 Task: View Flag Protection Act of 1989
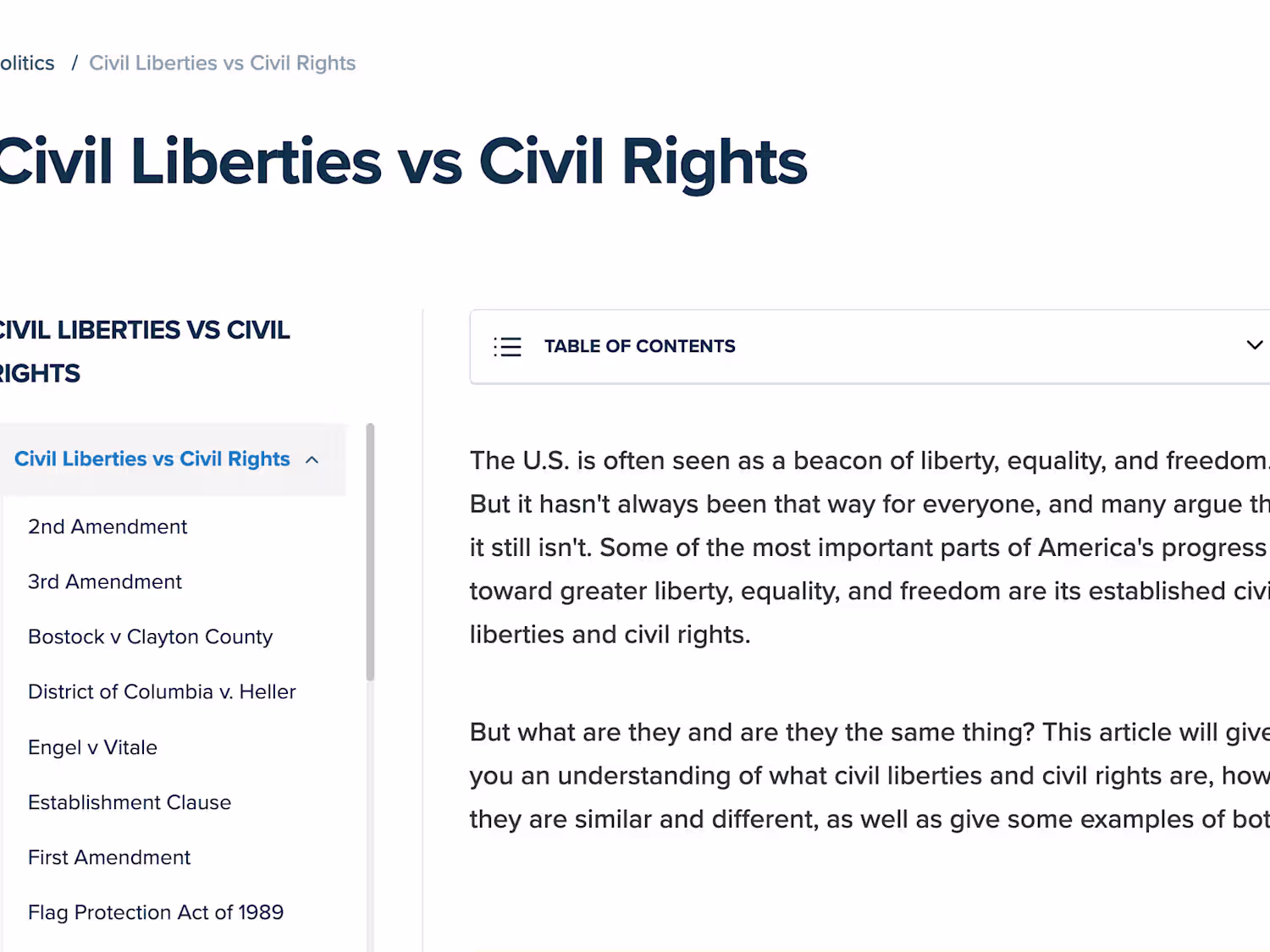pyautogui.click(x=156, y=912)
